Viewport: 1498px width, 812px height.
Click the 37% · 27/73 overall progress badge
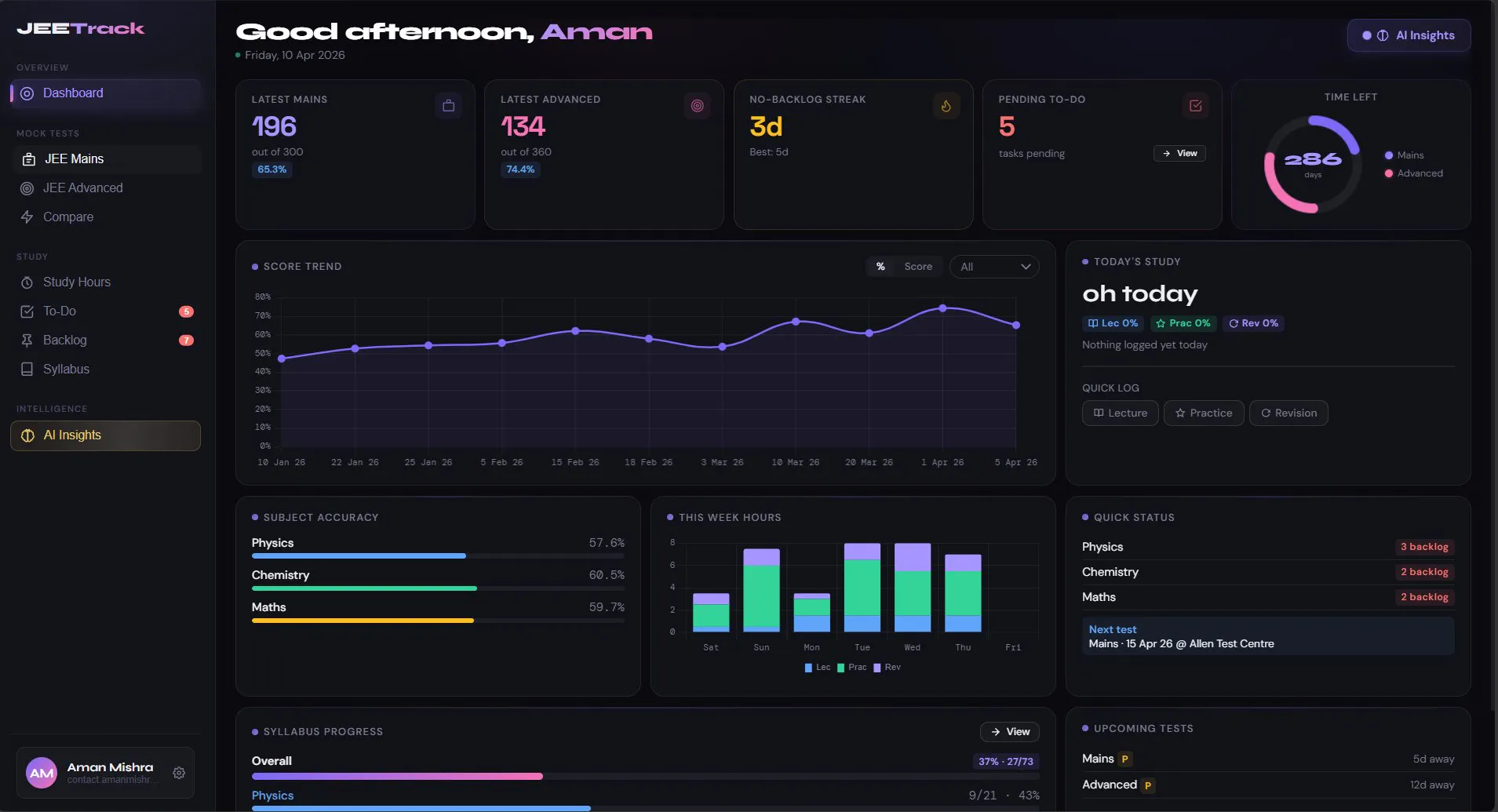click(x=1005, y=762)
